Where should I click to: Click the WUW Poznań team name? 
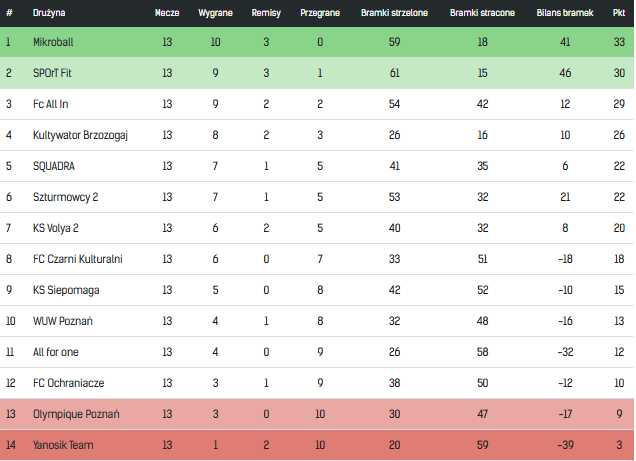click(63, 321)
